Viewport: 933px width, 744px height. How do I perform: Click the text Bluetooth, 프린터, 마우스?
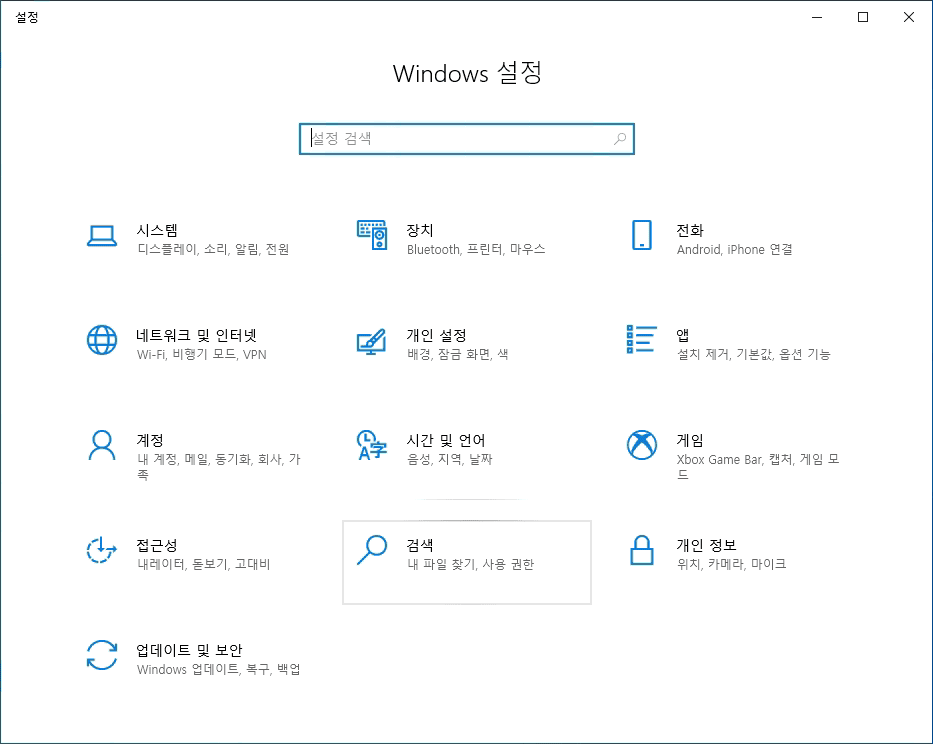point(476,249)
